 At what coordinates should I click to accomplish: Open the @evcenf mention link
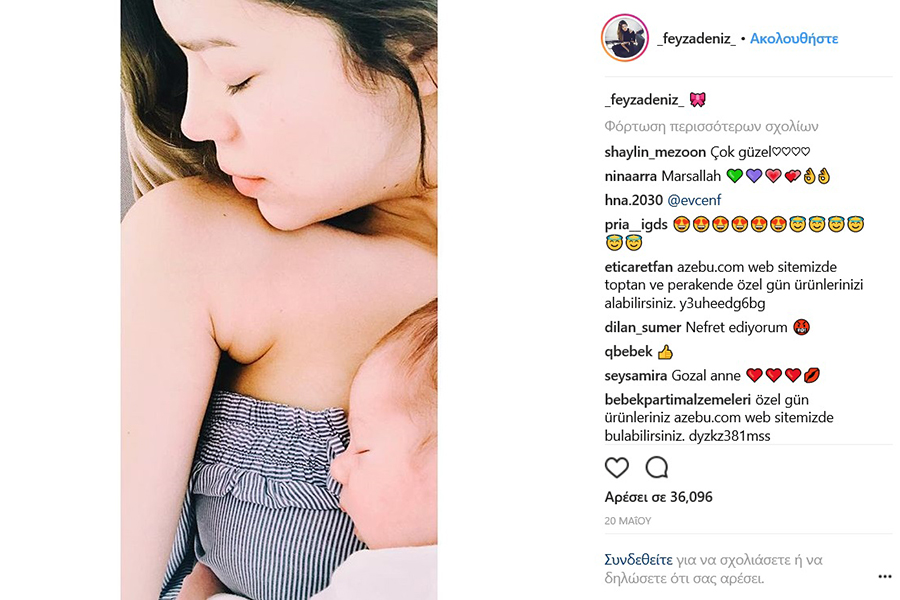694,200
